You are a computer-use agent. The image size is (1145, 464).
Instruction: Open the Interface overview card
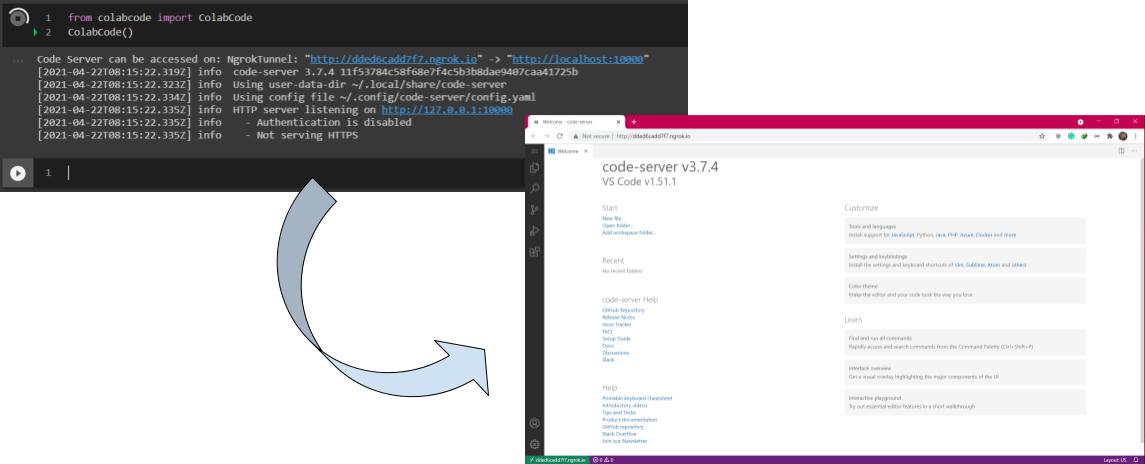tap(965, 373)
